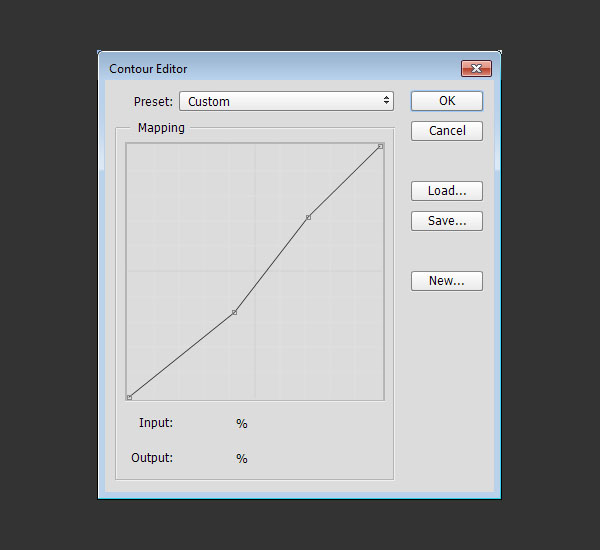This screenshot has width=600, height=550.
Task: Confirm the contour with the OK button
Action: tap(446, 101)
